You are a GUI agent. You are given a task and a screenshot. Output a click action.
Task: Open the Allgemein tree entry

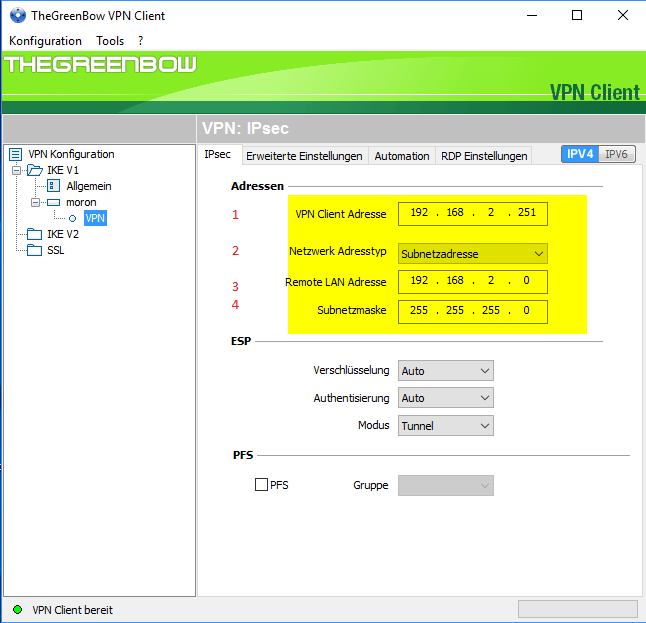[x=89, y=186]
